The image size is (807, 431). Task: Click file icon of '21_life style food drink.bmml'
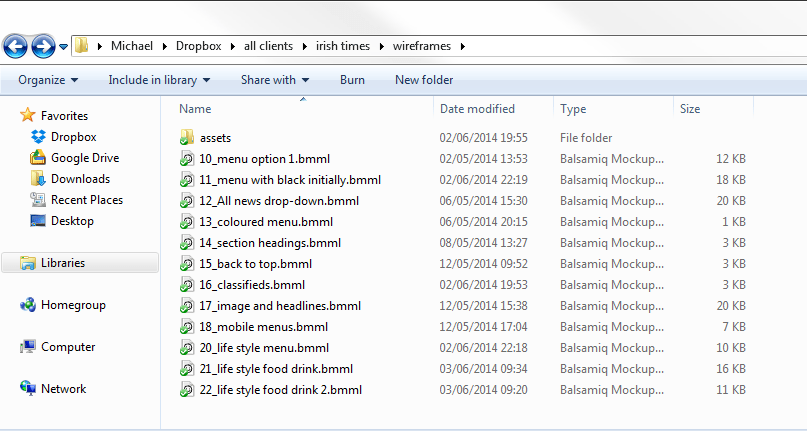click(x=186, y=369)
